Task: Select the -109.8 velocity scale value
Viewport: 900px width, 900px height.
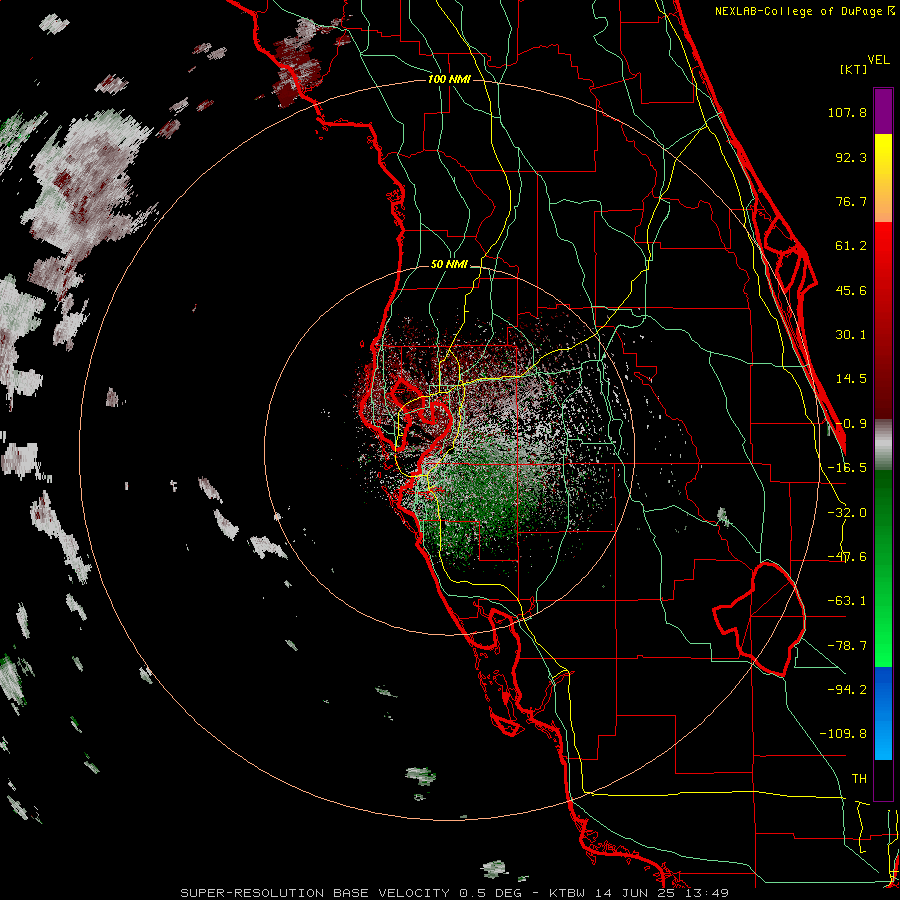Action: 843,734
